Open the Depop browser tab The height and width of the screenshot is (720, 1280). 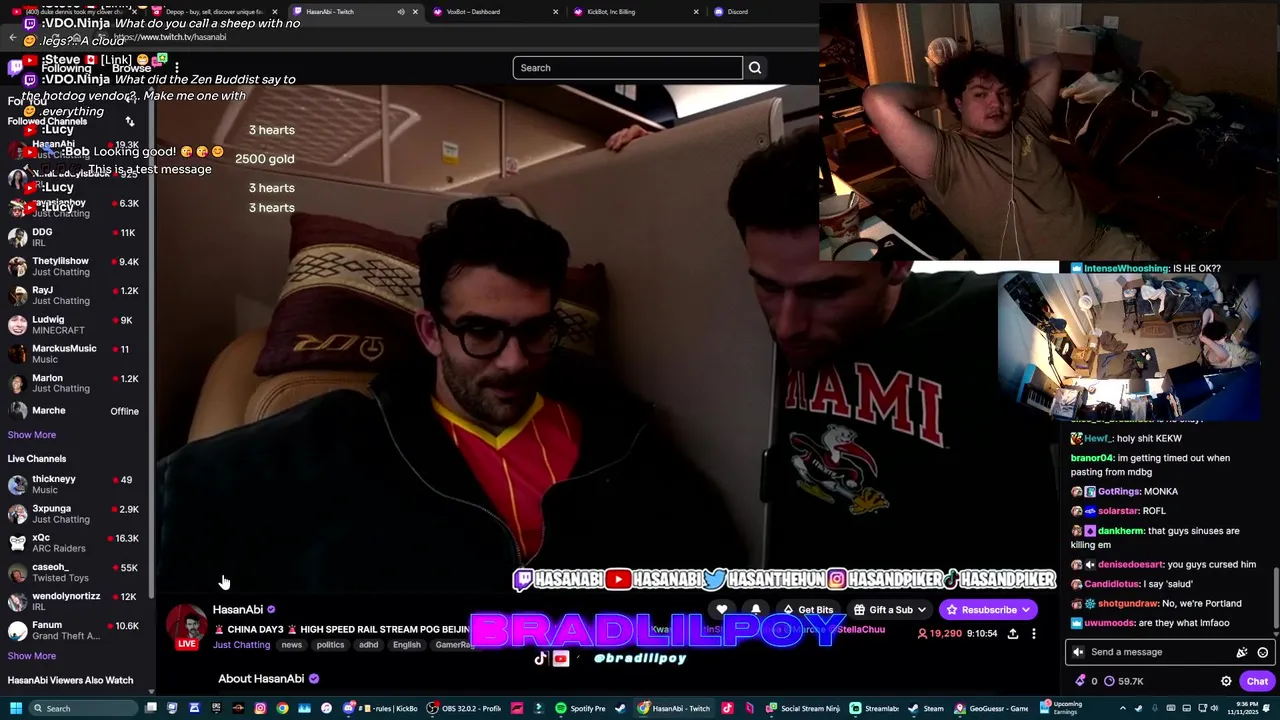pyautogui.click(x=215, y=12)
